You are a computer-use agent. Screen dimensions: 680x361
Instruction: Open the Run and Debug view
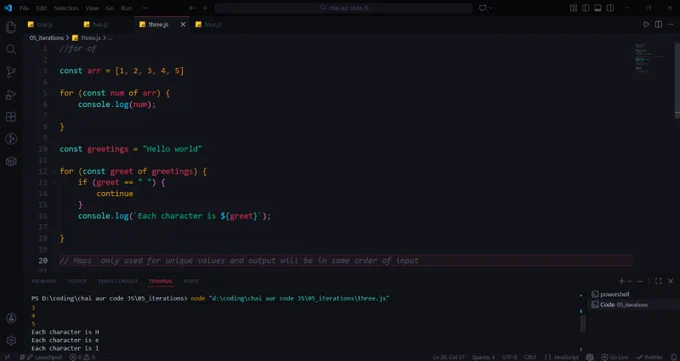click(11, 95)
